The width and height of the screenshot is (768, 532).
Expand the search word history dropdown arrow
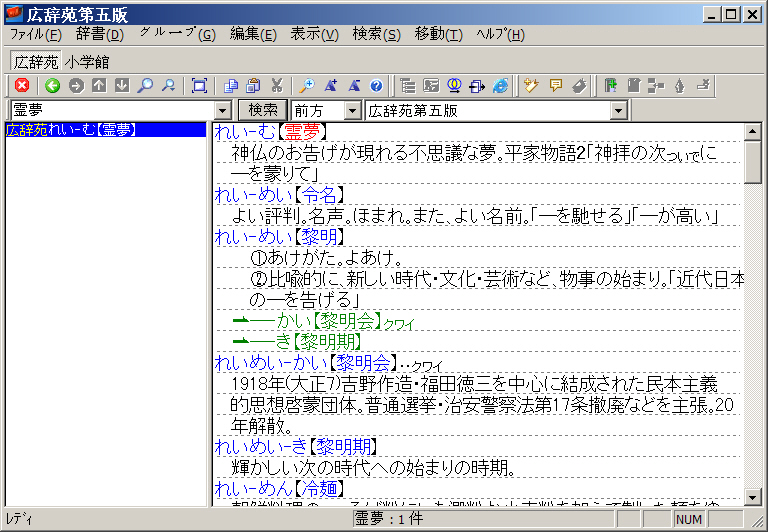[223, 111]
